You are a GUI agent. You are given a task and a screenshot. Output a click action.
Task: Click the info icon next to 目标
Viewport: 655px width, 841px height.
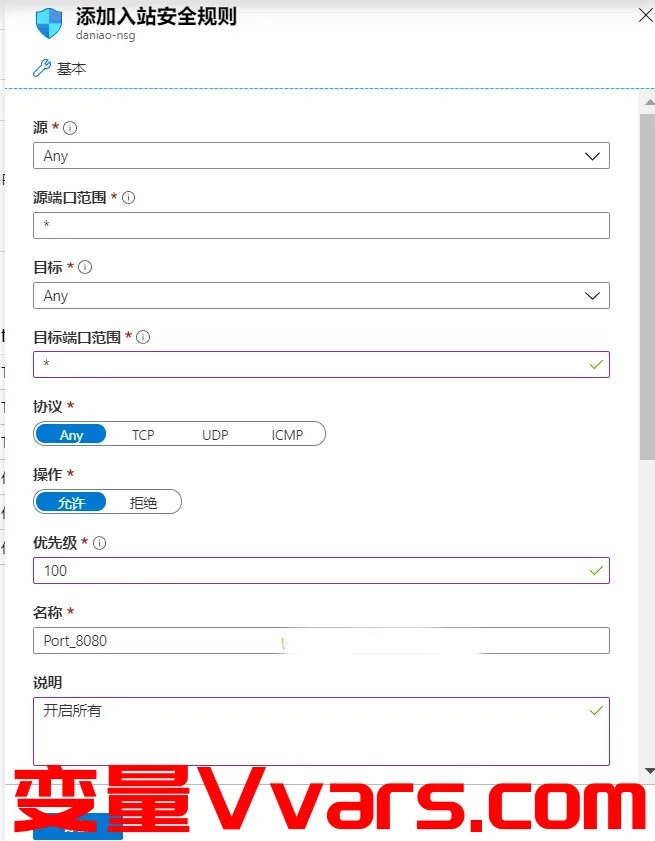(85, 267)
